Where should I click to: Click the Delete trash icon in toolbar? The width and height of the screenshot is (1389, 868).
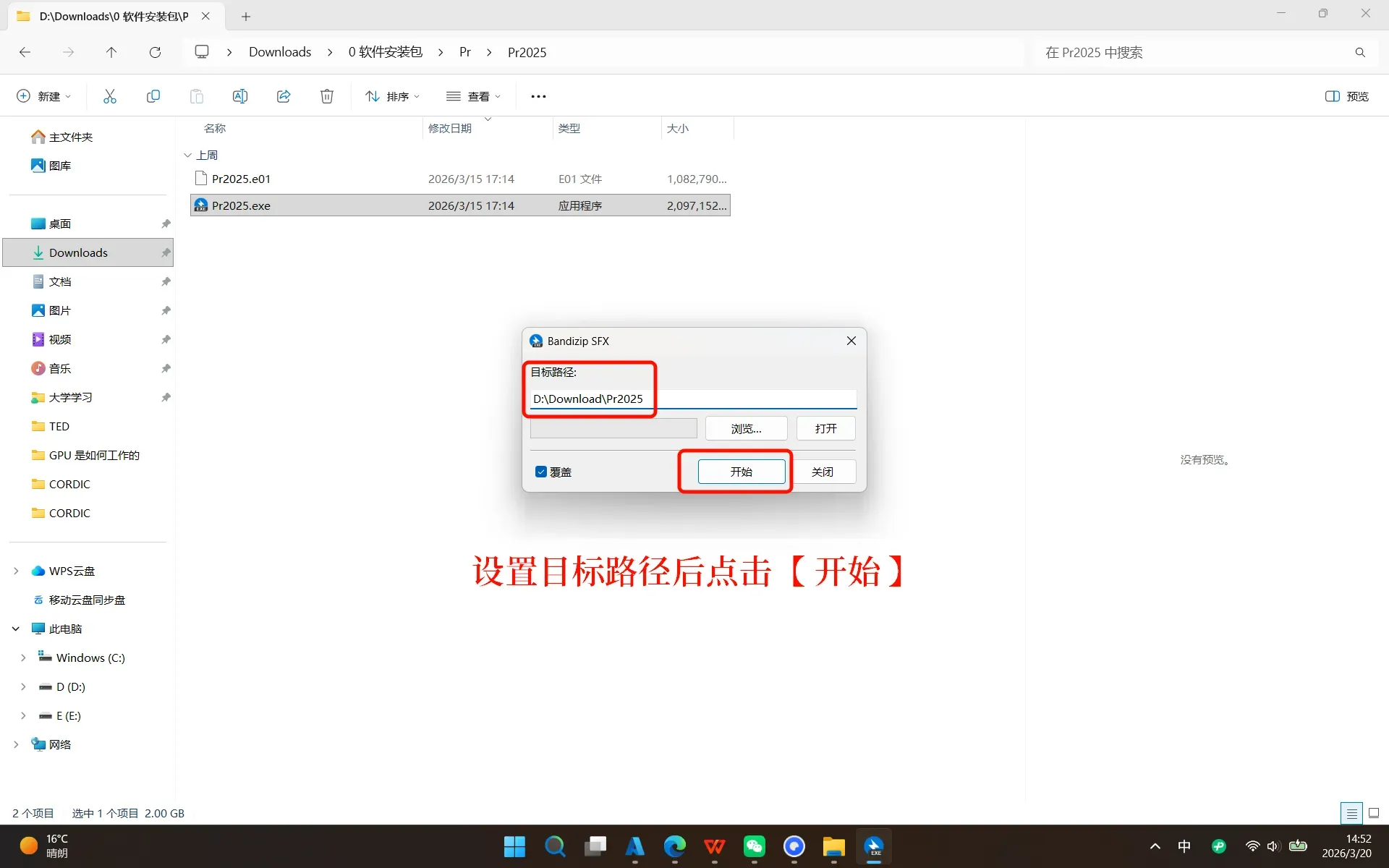(327, 96)
